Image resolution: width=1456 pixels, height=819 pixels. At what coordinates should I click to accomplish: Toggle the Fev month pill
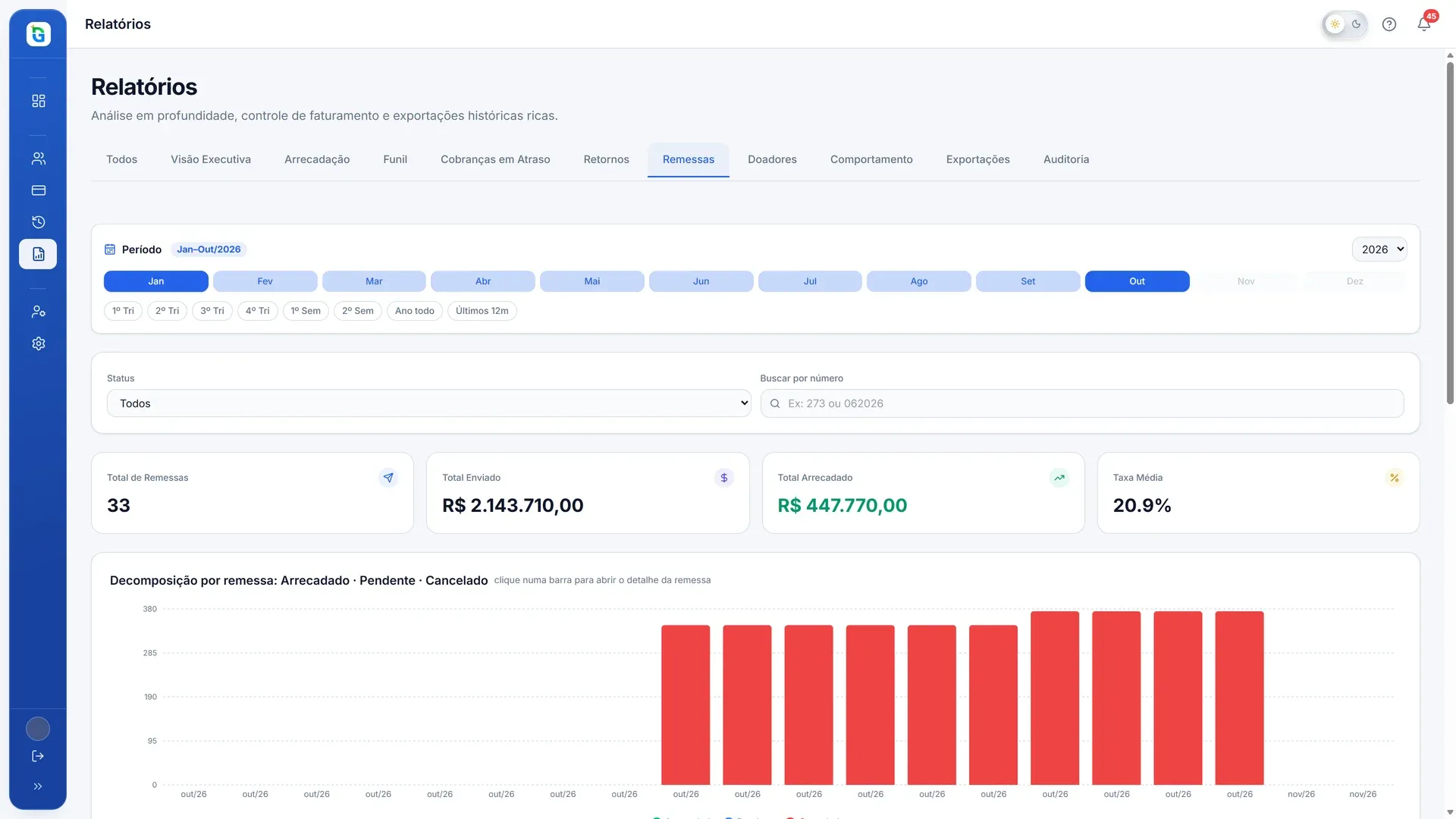265,281
